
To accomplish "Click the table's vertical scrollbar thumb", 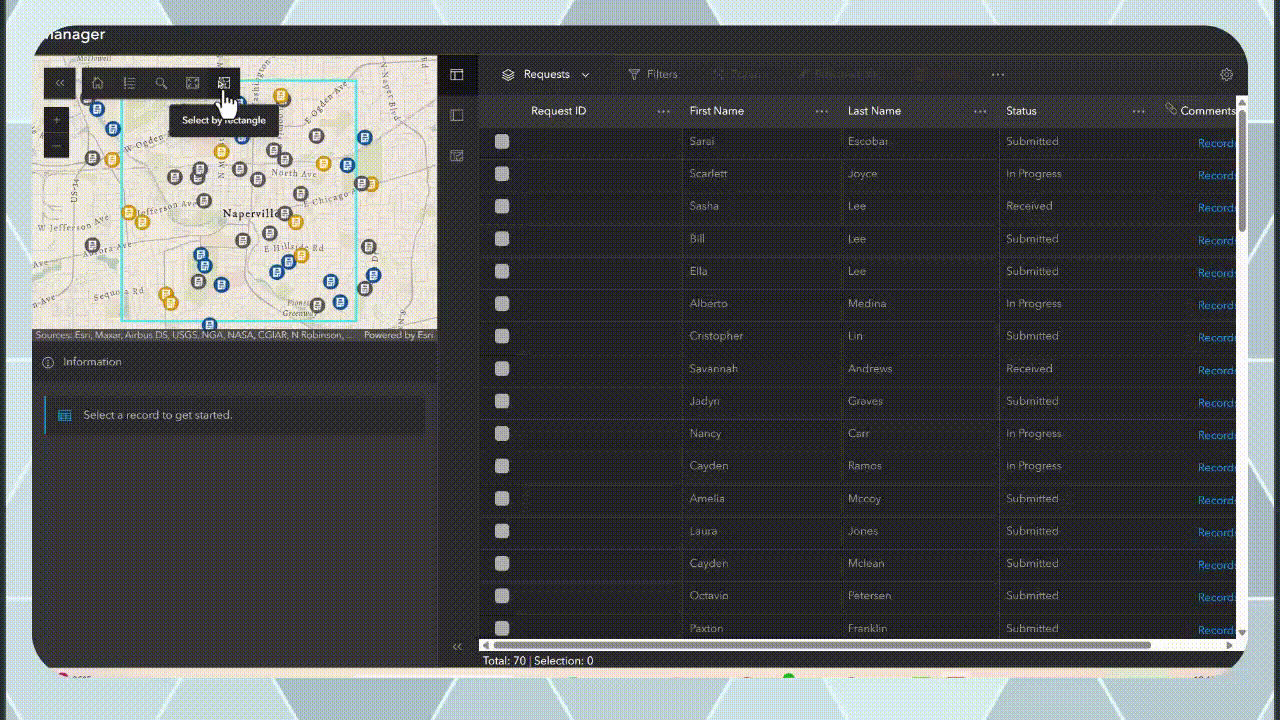I will coord(1242,169).
